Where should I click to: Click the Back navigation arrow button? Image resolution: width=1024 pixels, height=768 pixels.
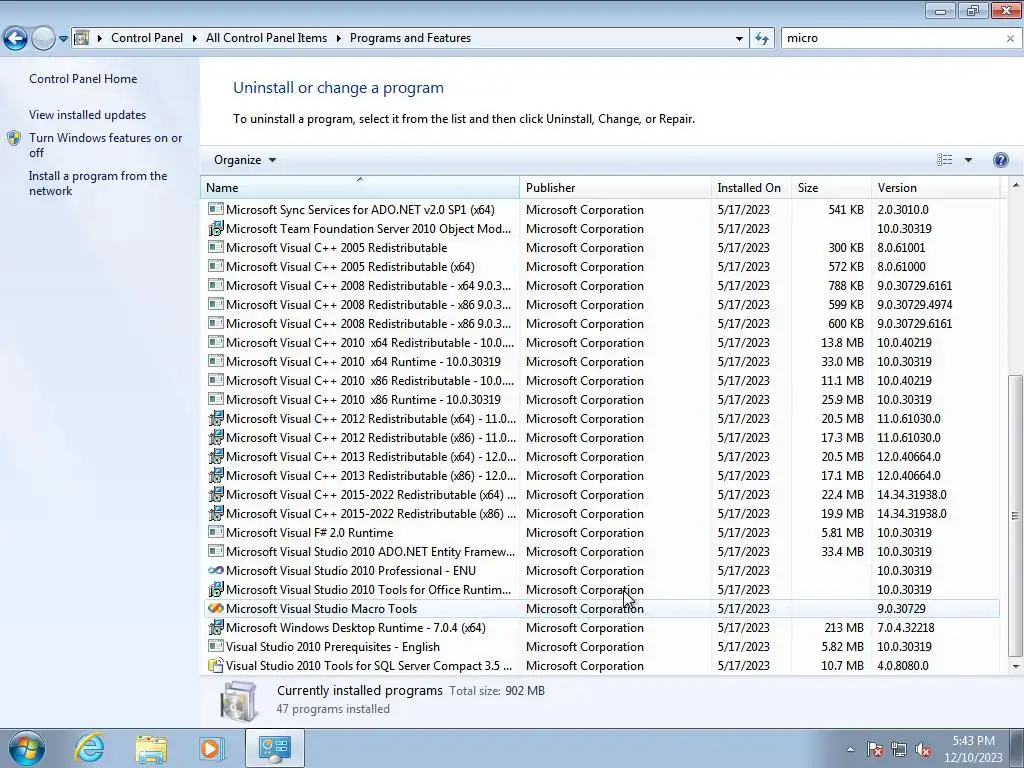coord(16,39)
